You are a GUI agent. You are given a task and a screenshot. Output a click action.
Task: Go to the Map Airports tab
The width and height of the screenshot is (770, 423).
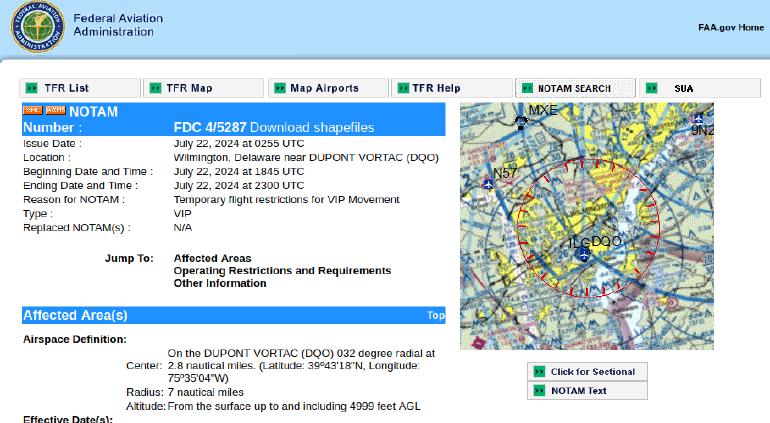(328, 88)
